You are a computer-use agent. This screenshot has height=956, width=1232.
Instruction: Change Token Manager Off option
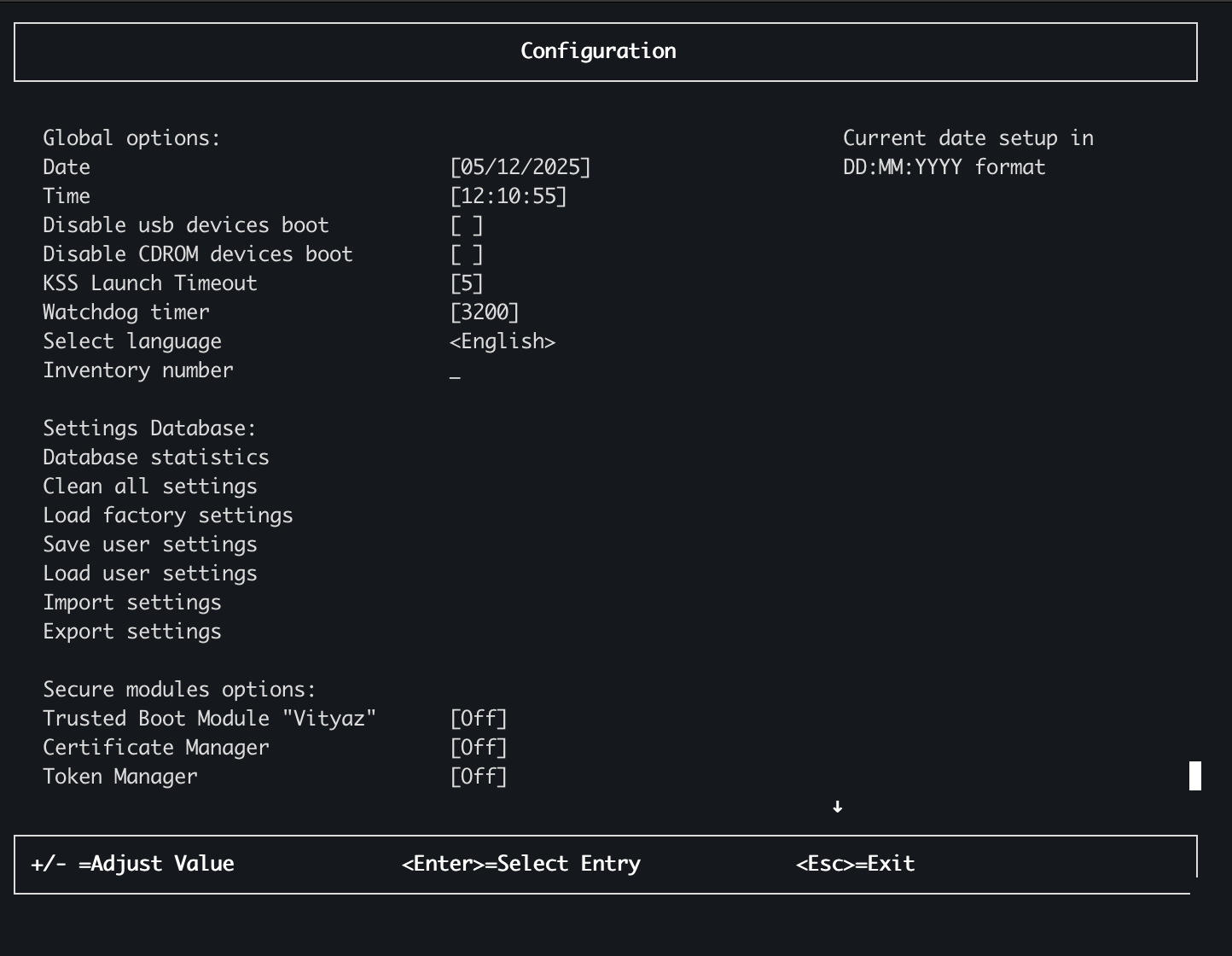pyautogui.click(x=479, y=777)
